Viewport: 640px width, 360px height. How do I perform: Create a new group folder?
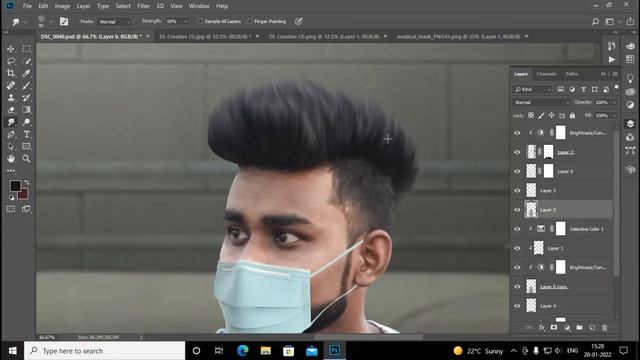pos(579,327)
